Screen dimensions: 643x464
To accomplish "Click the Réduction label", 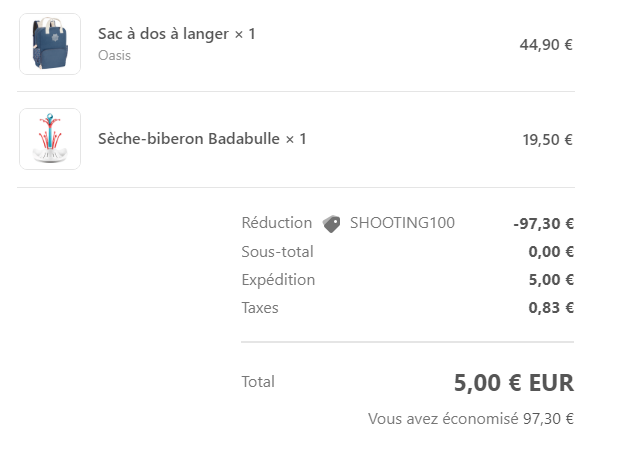I will 277,223.
